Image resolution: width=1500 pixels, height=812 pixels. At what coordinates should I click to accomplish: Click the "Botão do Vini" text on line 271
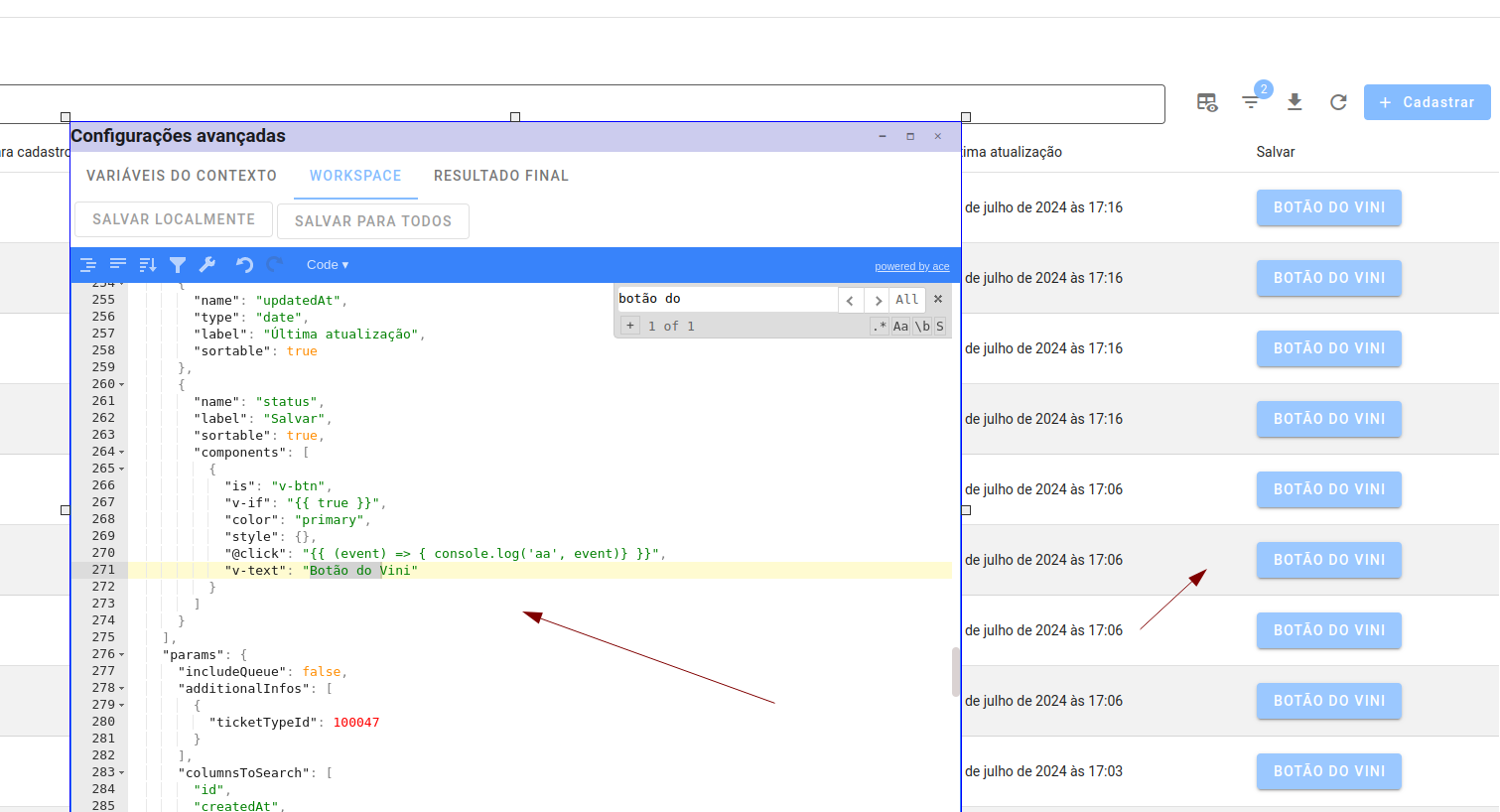pyautogui.click(x=360, y=571)
